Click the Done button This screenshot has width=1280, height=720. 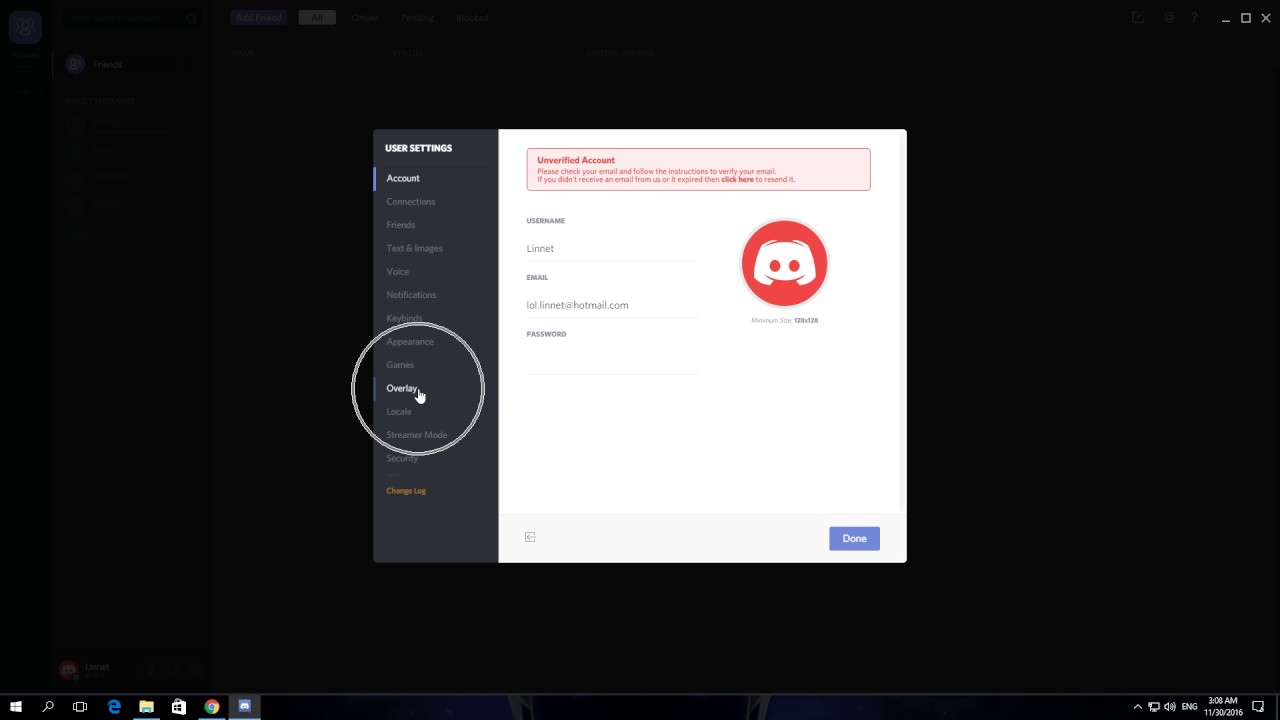pos(853,538)
